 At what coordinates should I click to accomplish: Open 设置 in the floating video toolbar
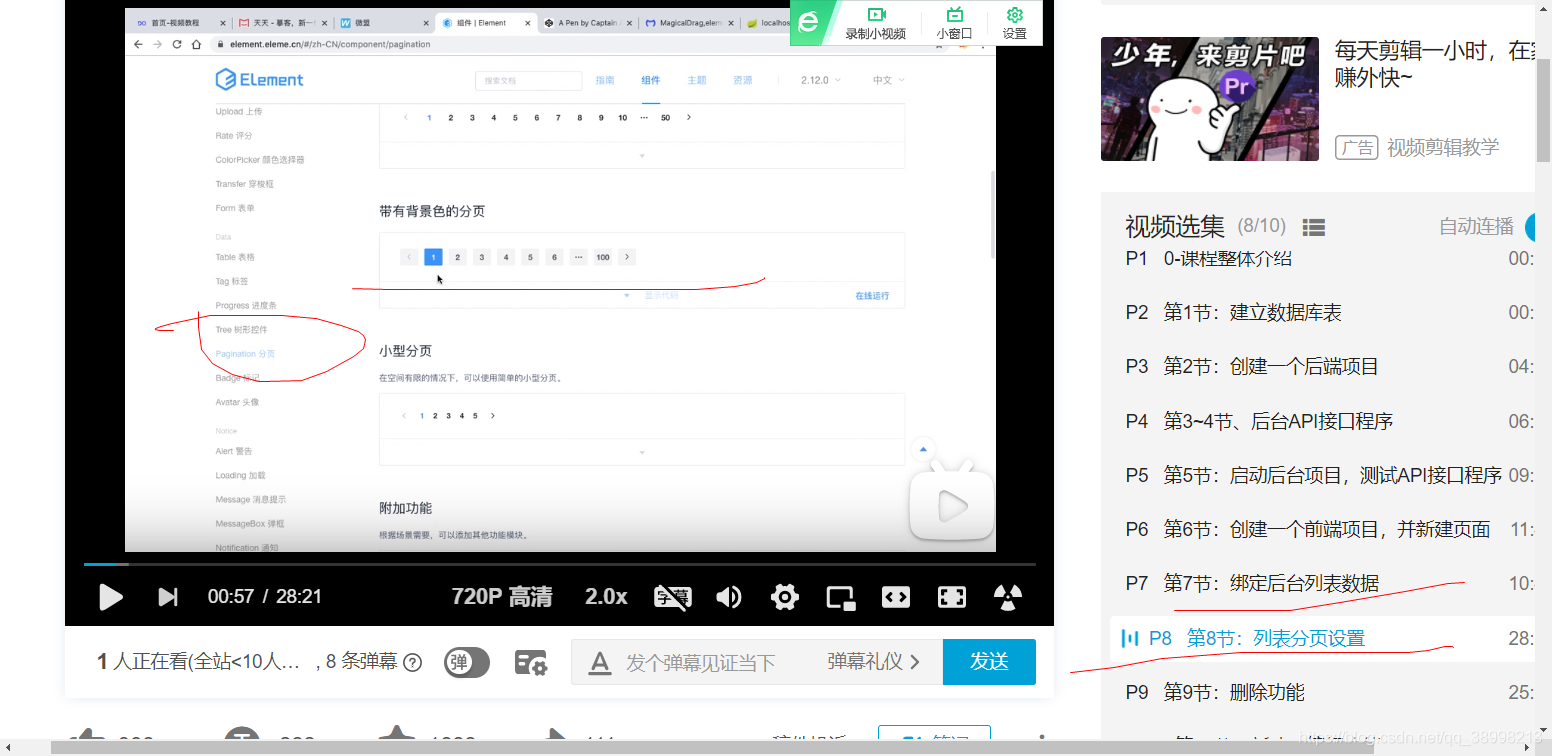coord(1015,23)
